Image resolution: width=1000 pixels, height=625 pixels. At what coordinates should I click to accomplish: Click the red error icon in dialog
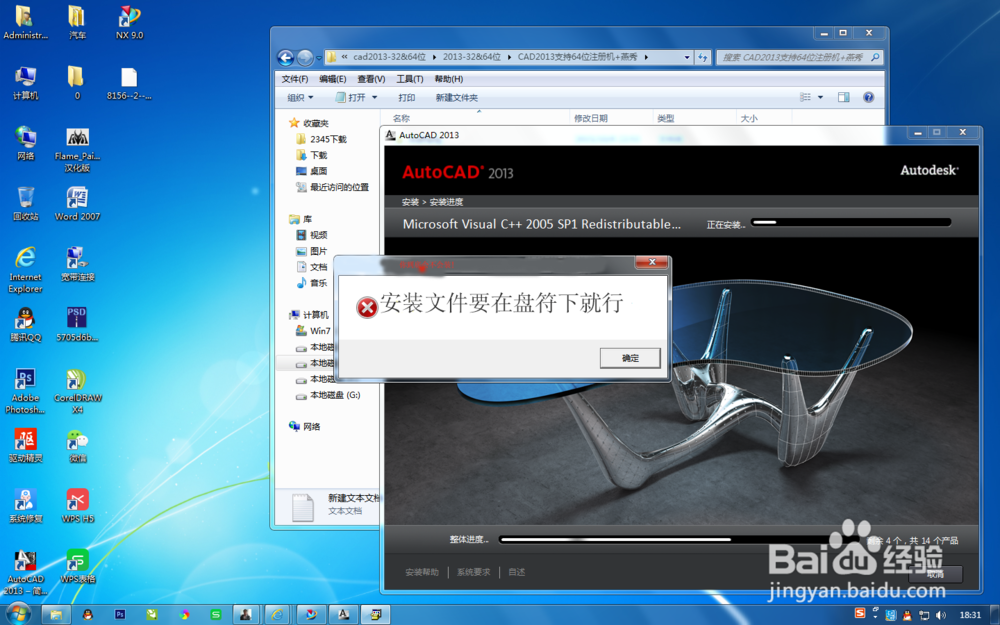[367, 307]
